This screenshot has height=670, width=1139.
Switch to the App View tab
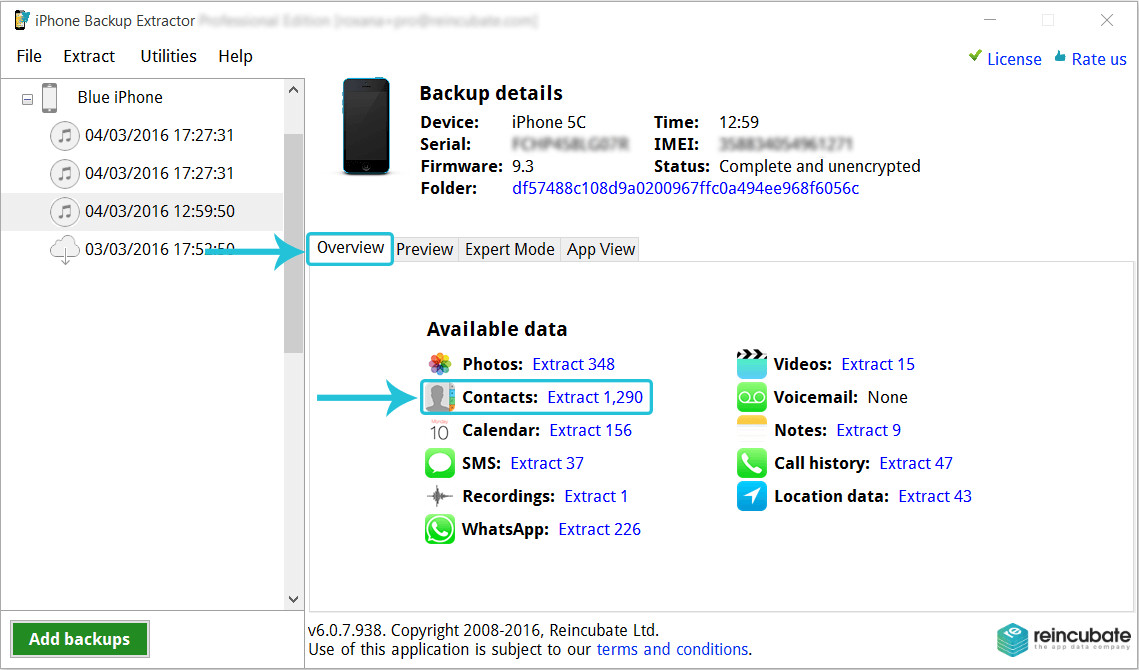click(x=601, y=249)
